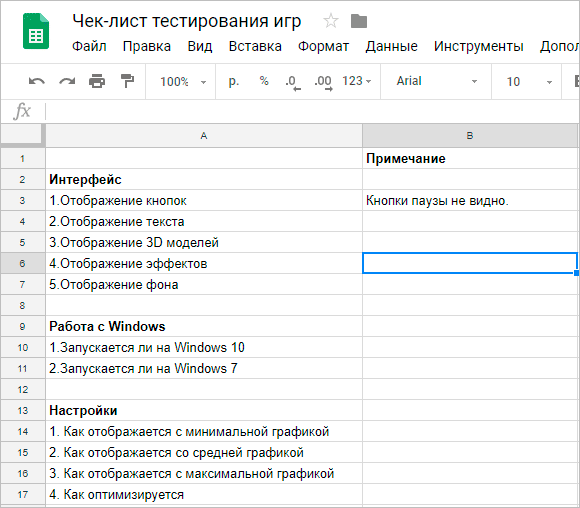
Task: Click the Google Sheets home icon
Action: 36,31
